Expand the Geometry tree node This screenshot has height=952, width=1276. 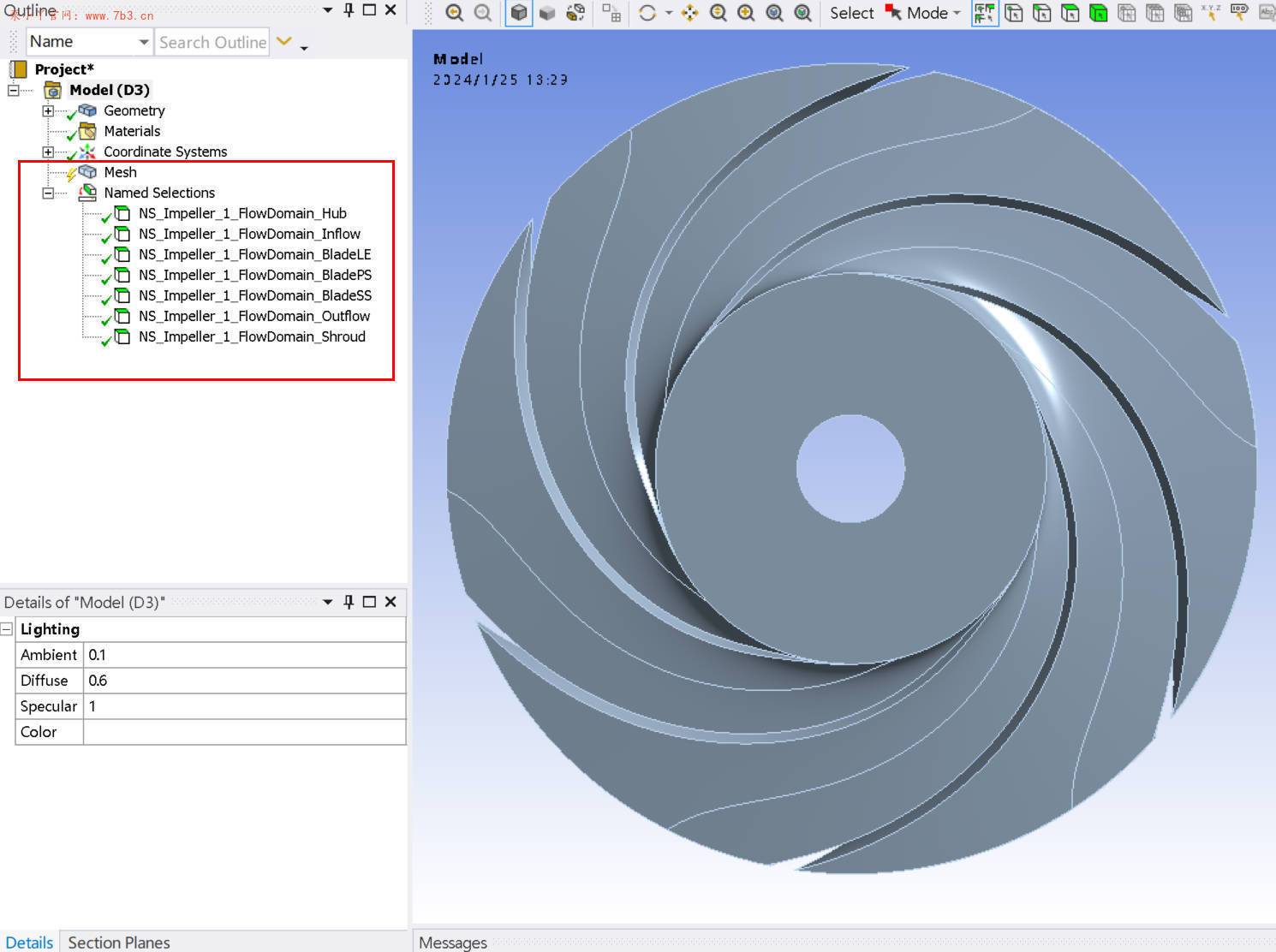(48, 110)
